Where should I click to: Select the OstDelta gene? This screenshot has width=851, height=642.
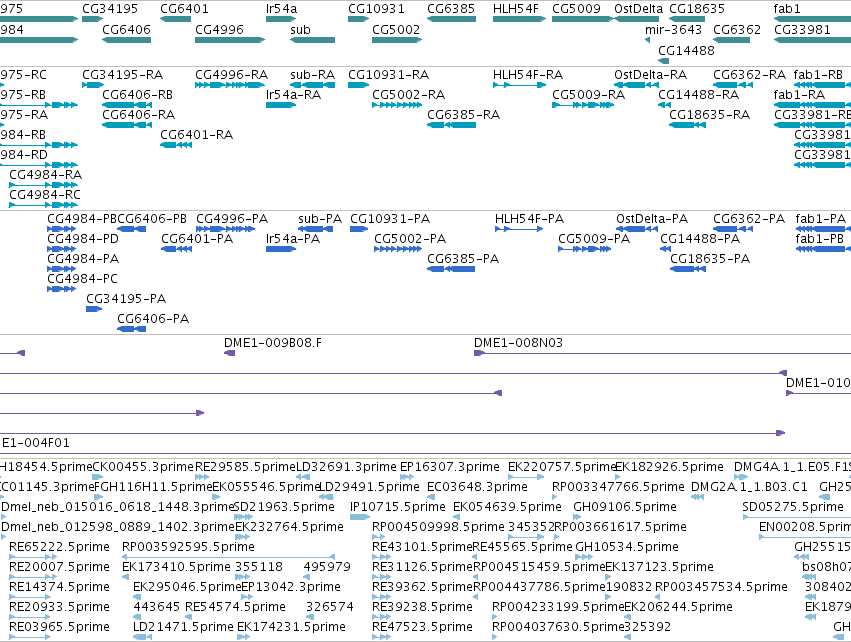pos(637,19)
